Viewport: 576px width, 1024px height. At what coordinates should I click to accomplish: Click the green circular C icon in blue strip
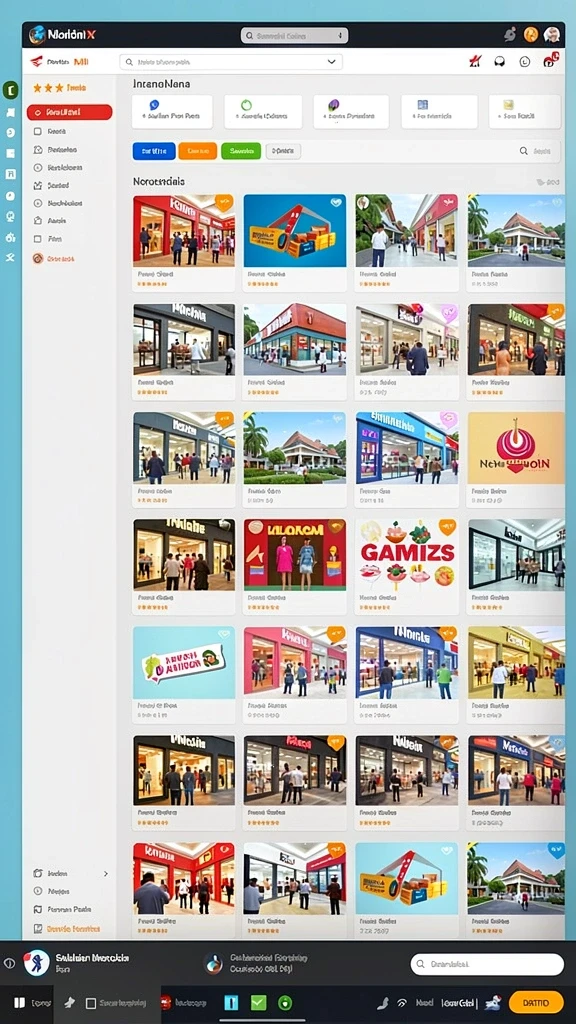pyautogui.click(x=10, y=90)
